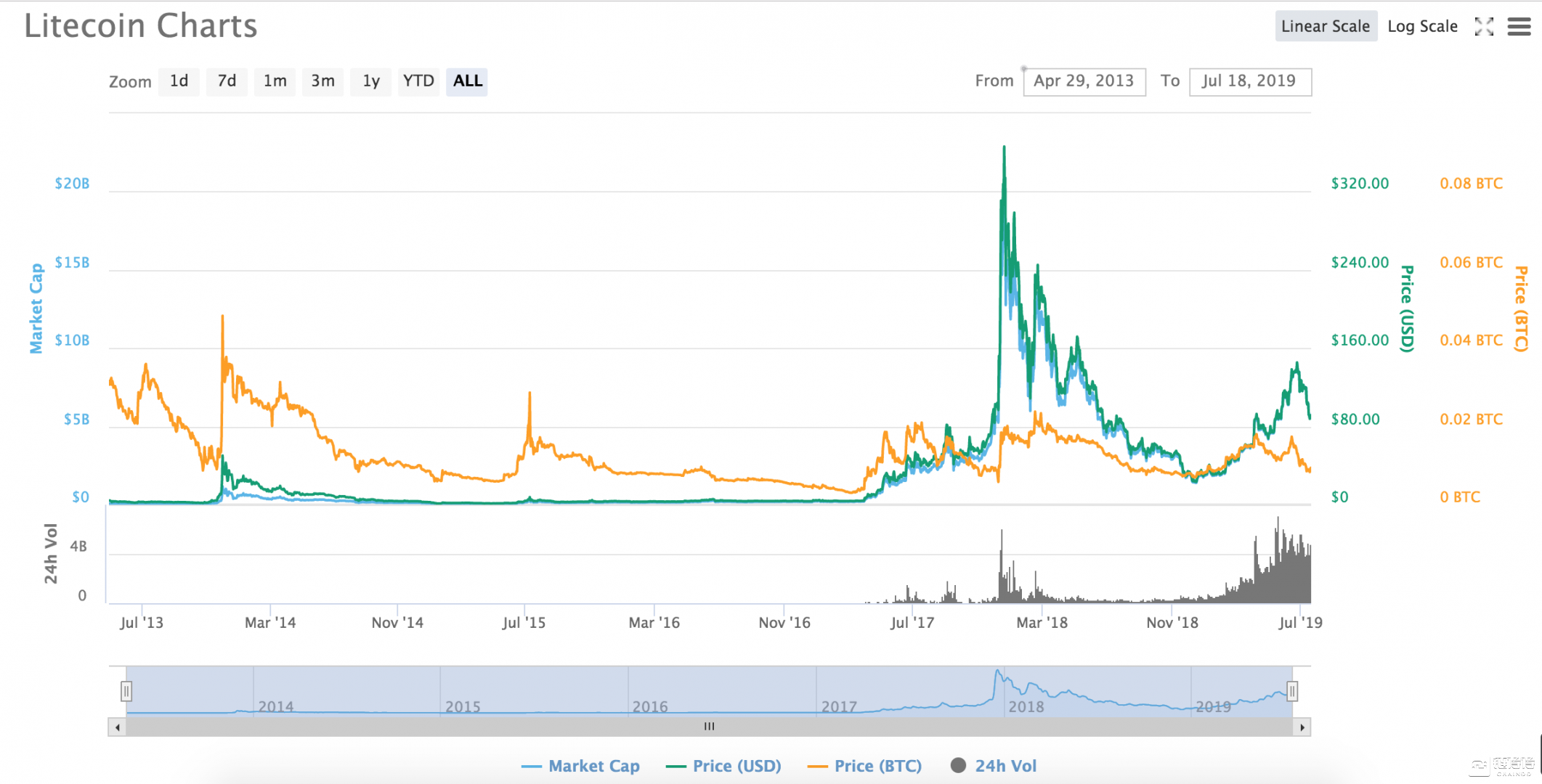Select Linear Scale option
The height and width of the screenshot is (784, 1542).
pyautogui.click(x=1326, y=27)
